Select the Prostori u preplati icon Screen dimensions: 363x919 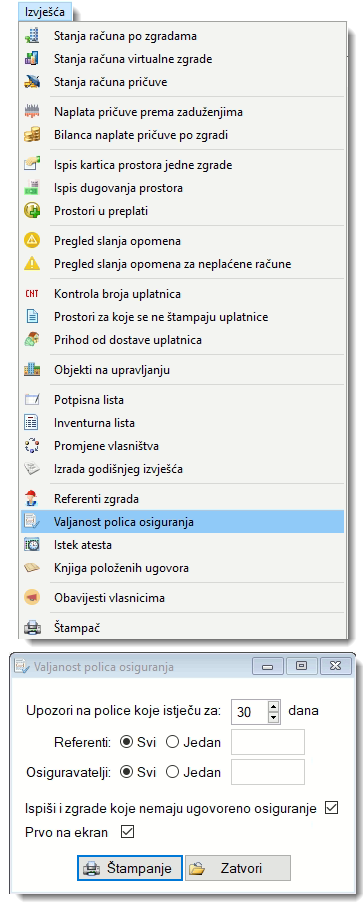32,210
